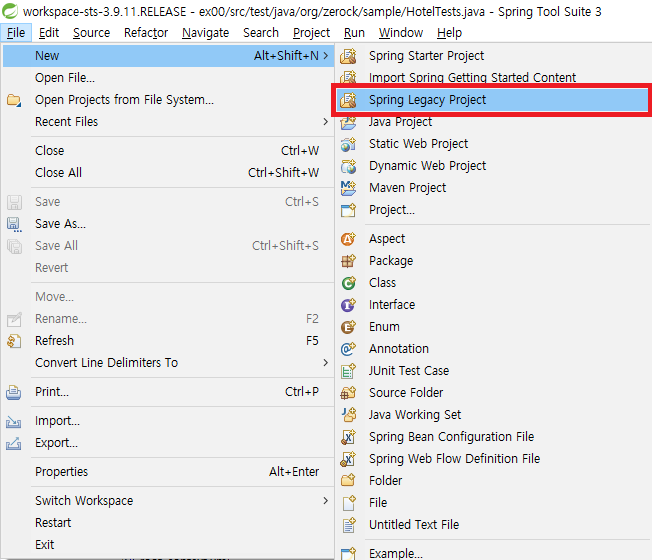Select Exit menu entry
Viewport: 652px width, 560px height.
[168, 545]
